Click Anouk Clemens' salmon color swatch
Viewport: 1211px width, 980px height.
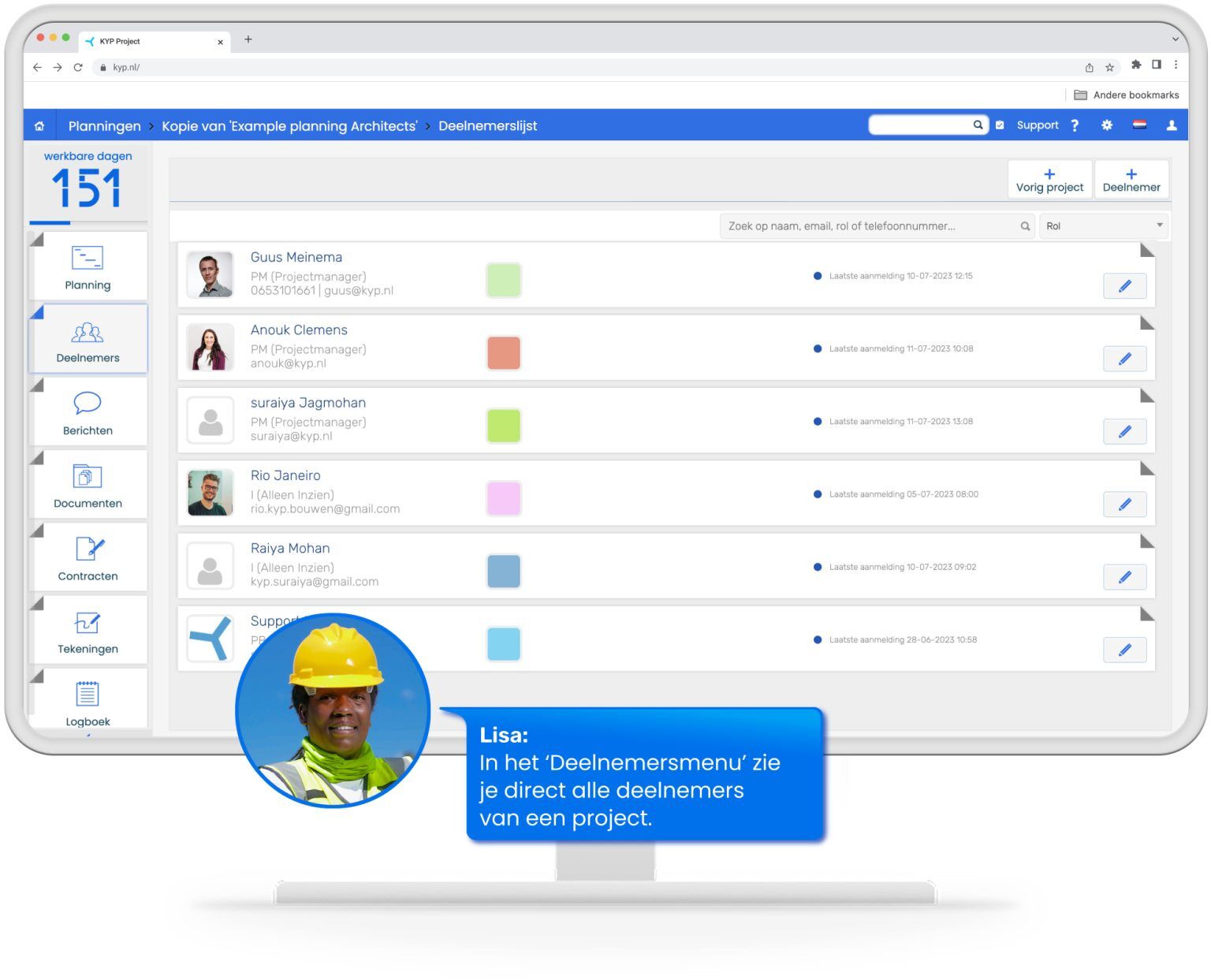point(504,353)
